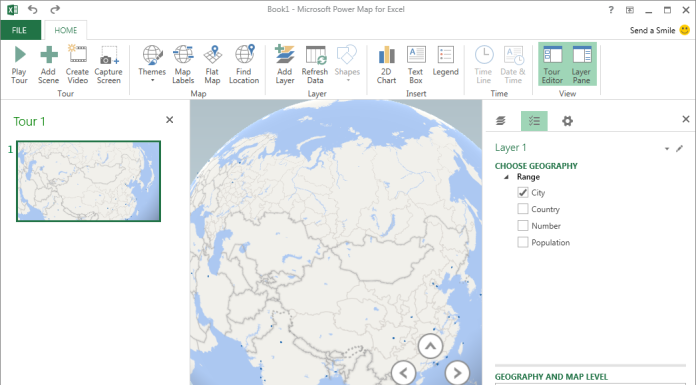Add Layer to the map

point(285,64)
